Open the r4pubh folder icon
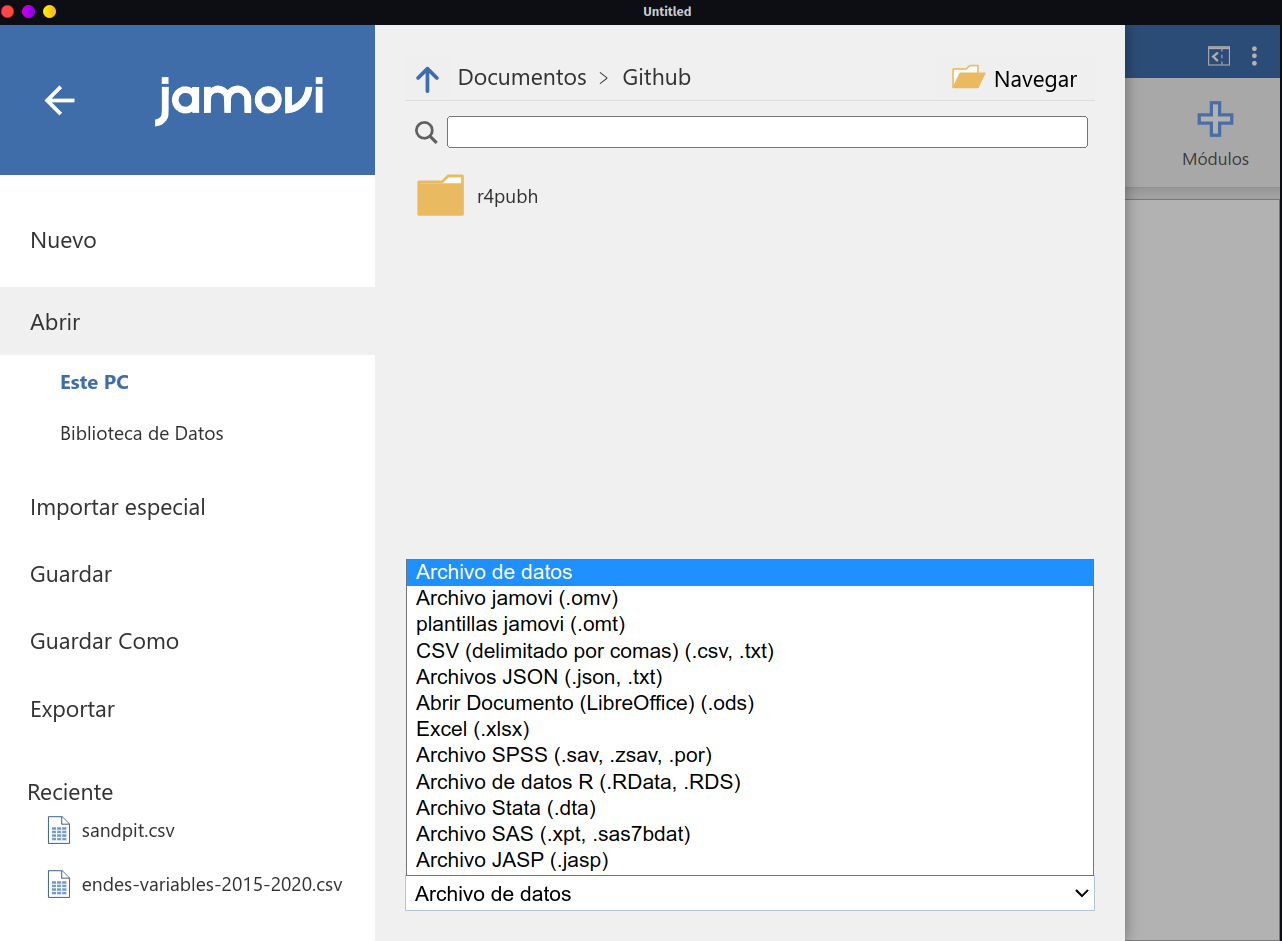The image size is (1282, 941). [440, 195]
